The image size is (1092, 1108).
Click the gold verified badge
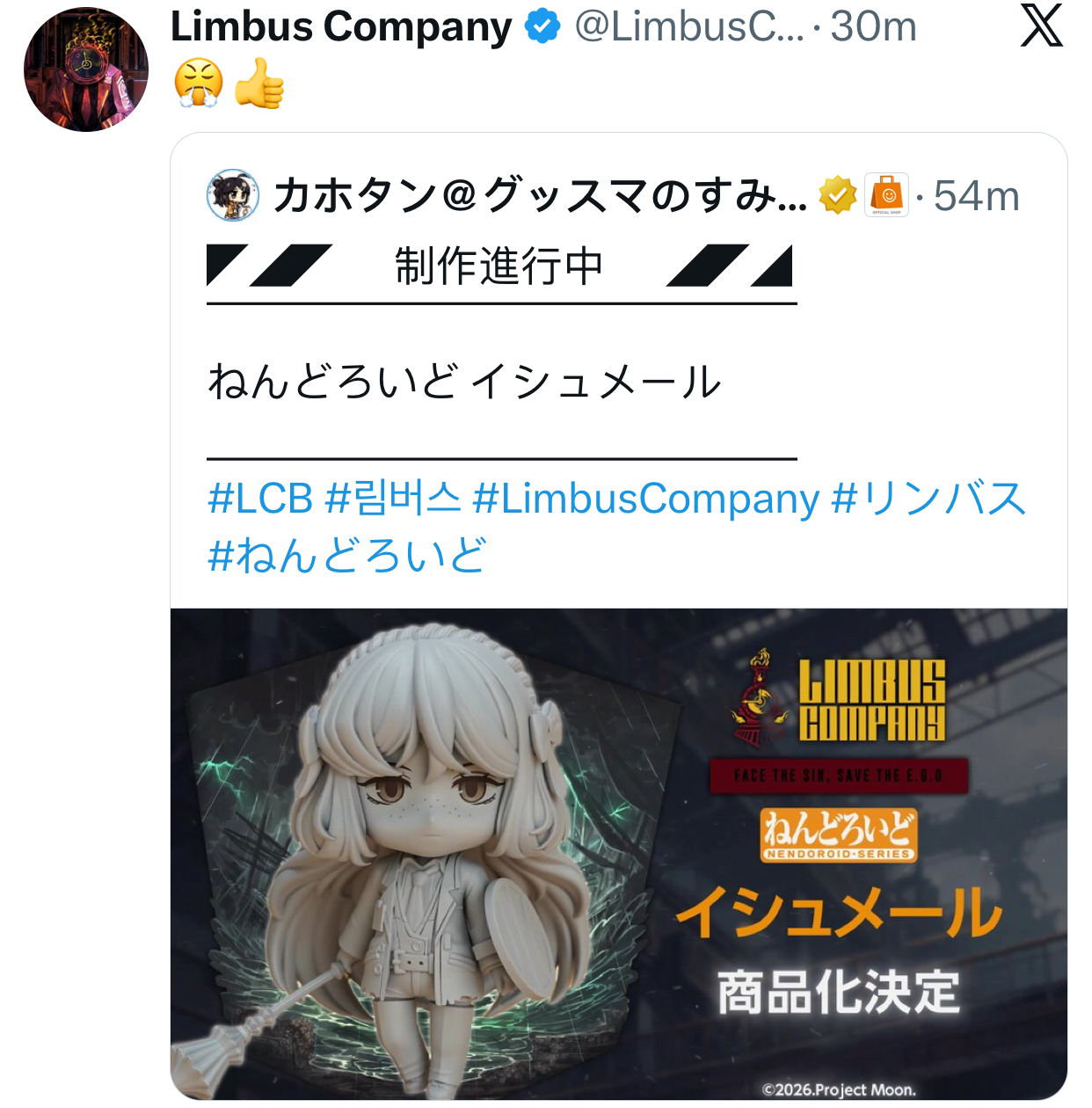pyautogui.click(x=838, y=195)
